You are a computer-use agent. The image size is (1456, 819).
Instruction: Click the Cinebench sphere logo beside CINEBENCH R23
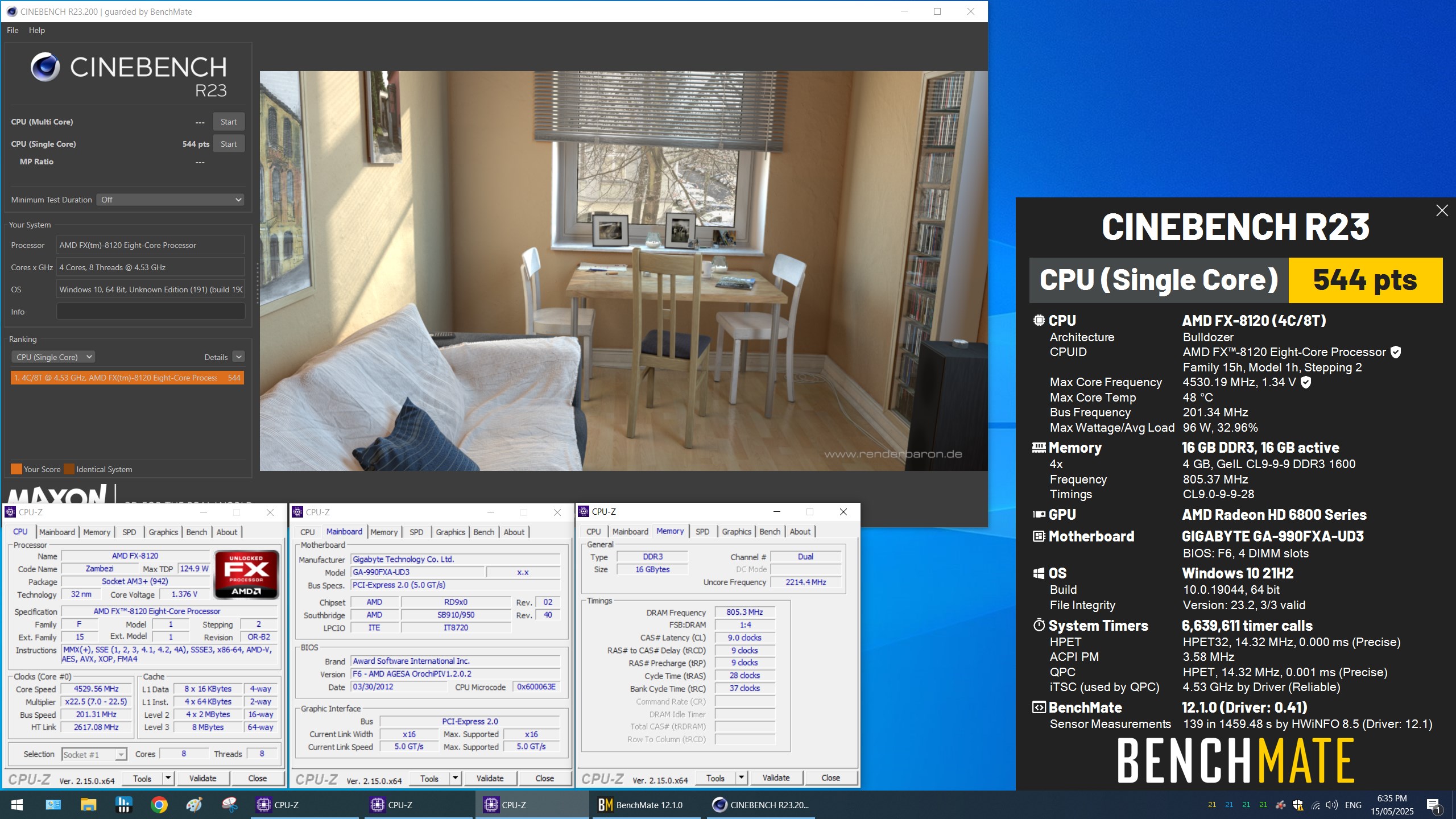point(45,67)
